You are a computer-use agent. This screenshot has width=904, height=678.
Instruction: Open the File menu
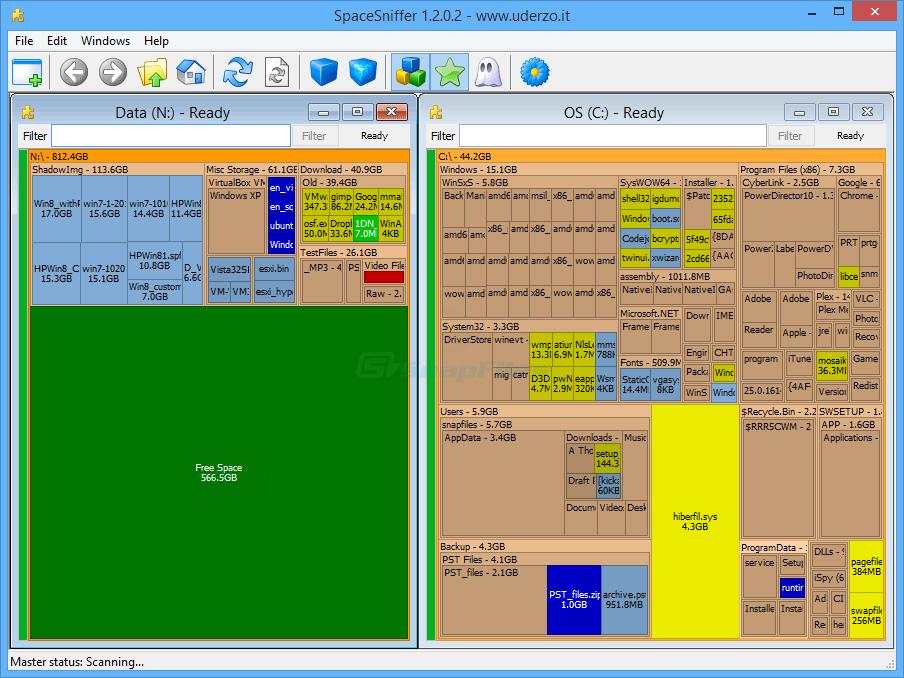coord(24,41)
